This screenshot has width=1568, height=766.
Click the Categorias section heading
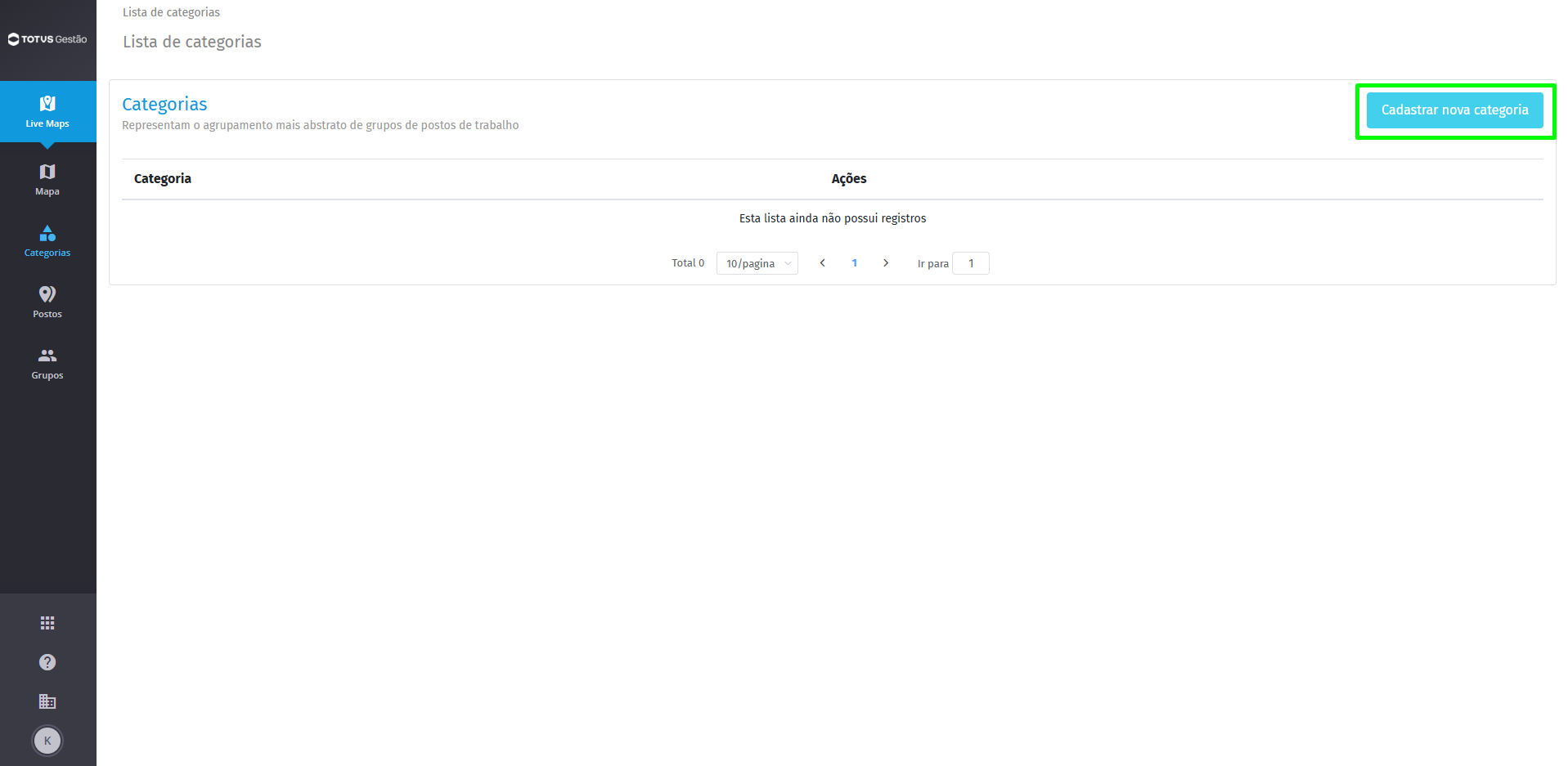click(x=164, y=105)
